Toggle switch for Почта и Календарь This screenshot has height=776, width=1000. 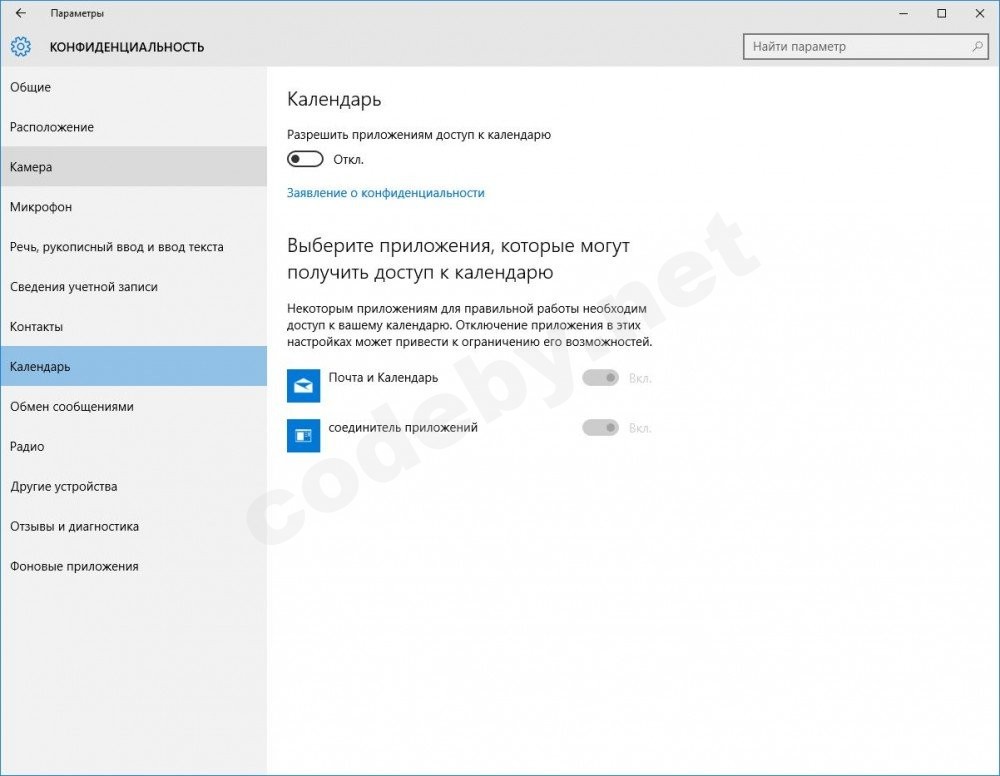tap(600, 377)
